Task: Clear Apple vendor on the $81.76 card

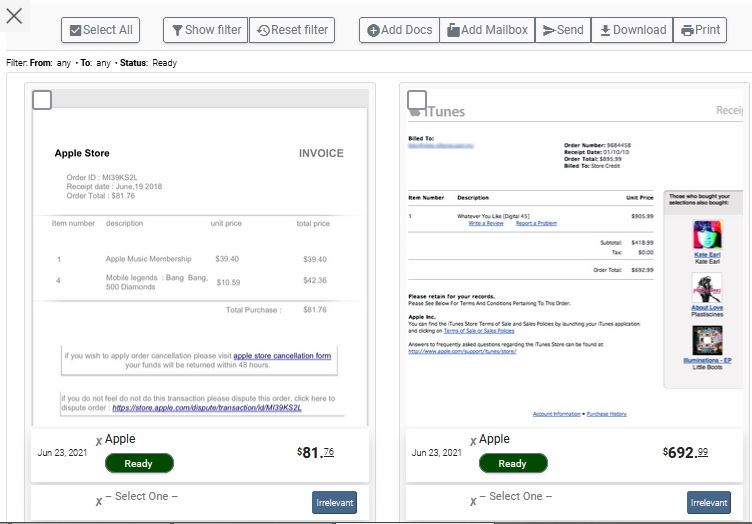Action: (x=99, y=442)
